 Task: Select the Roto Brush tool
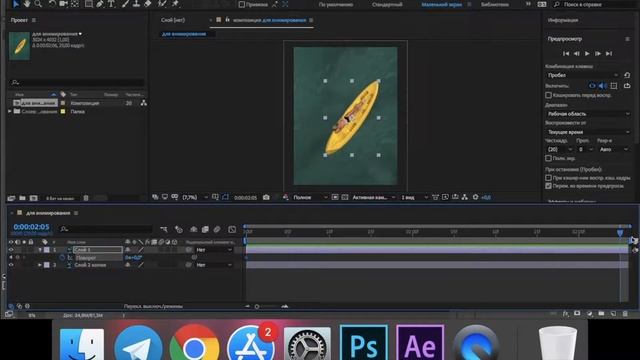tap(162, 4)
